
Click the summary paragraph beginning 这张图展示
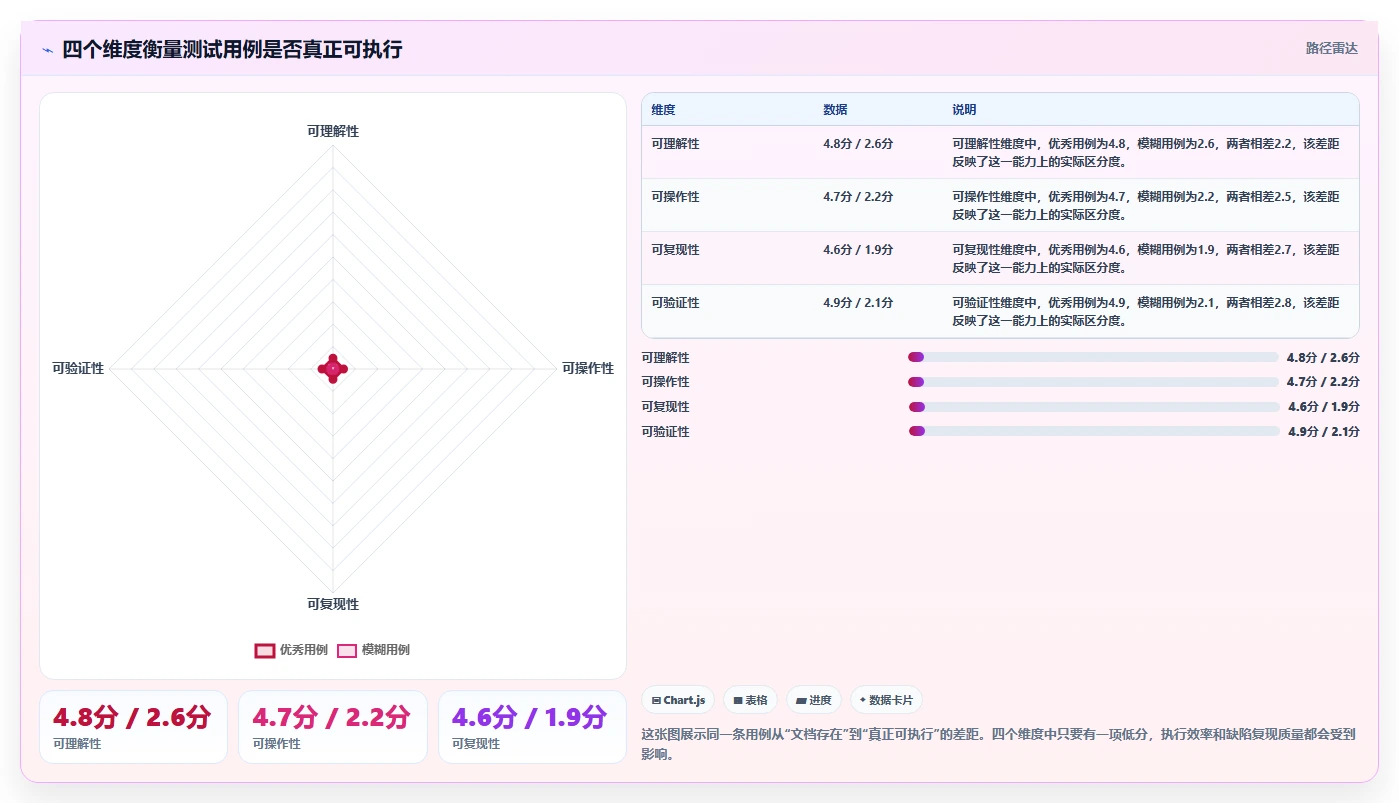pos(999,744)
